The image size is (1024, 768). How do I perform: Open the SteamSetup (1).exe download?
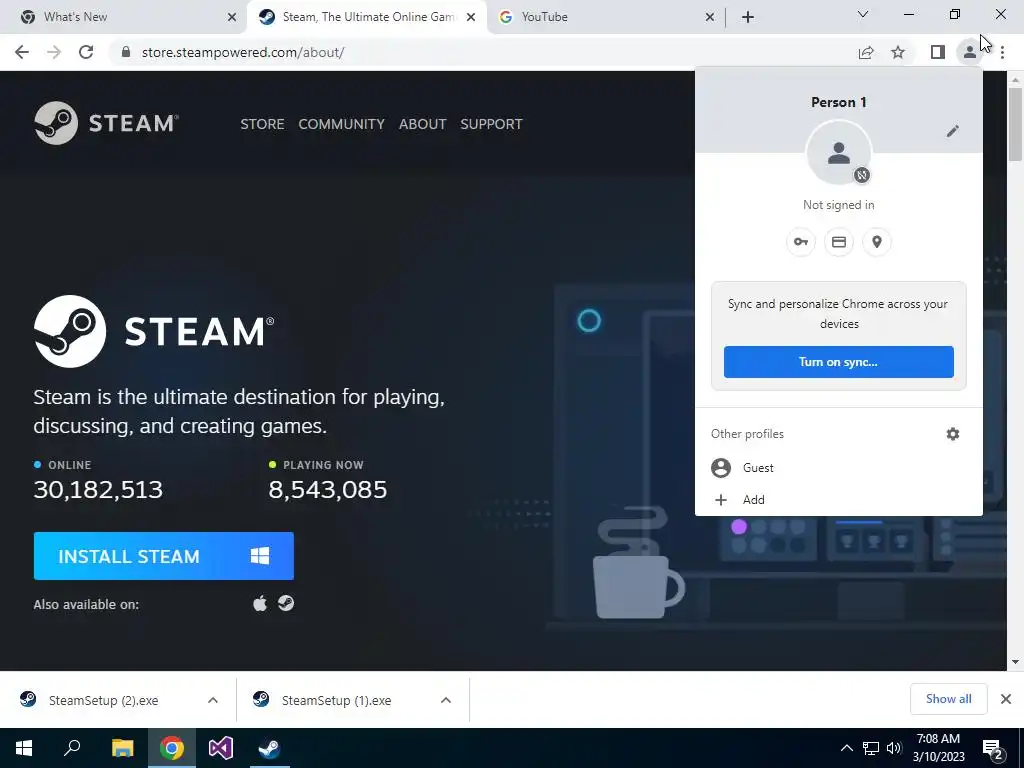pos(336,700)
